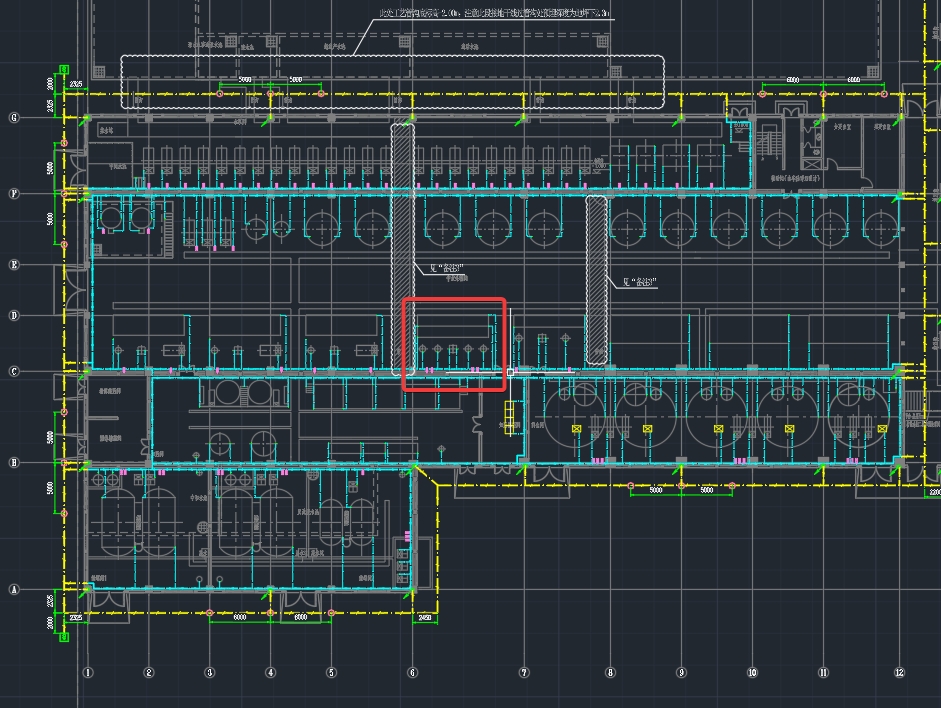Select row axis bubble A on left

[14, 590]
